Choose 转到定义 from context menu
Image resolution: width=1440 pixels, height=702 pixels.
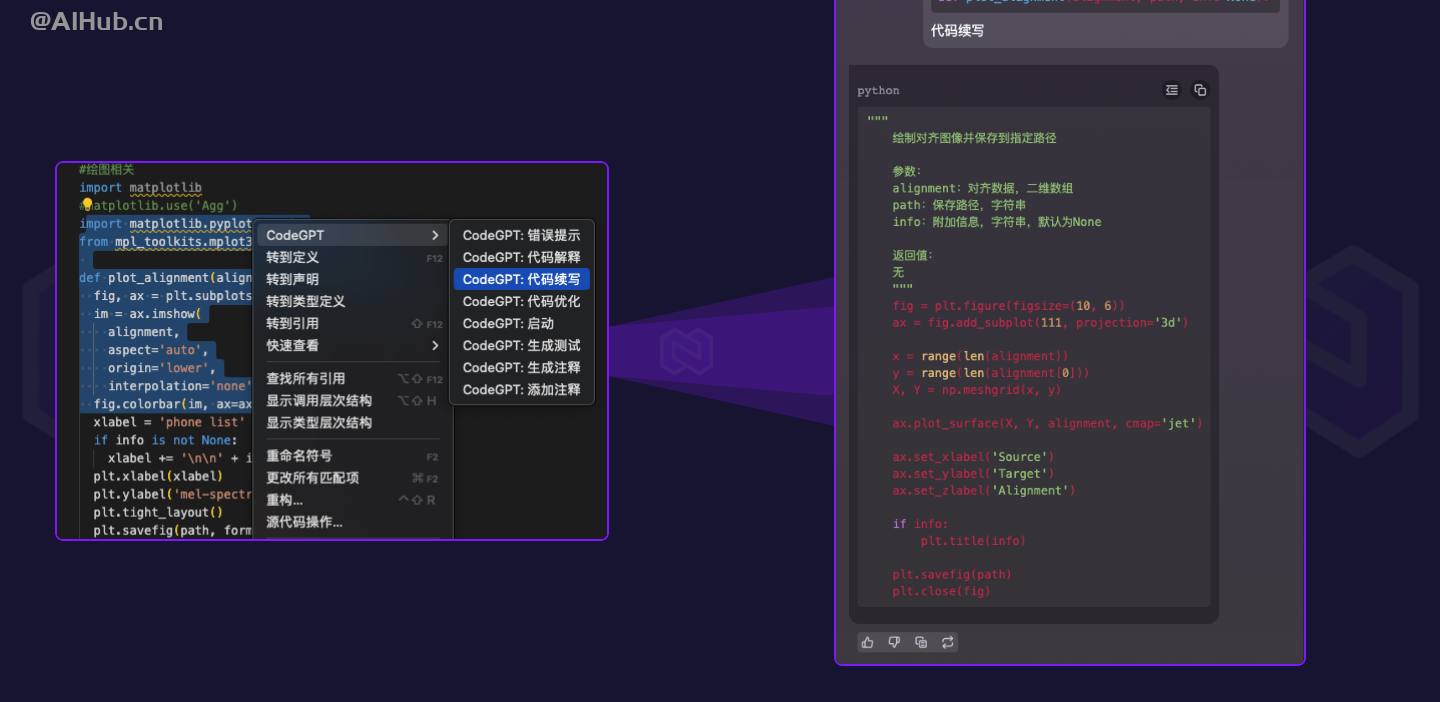click(x=352, y=257)
